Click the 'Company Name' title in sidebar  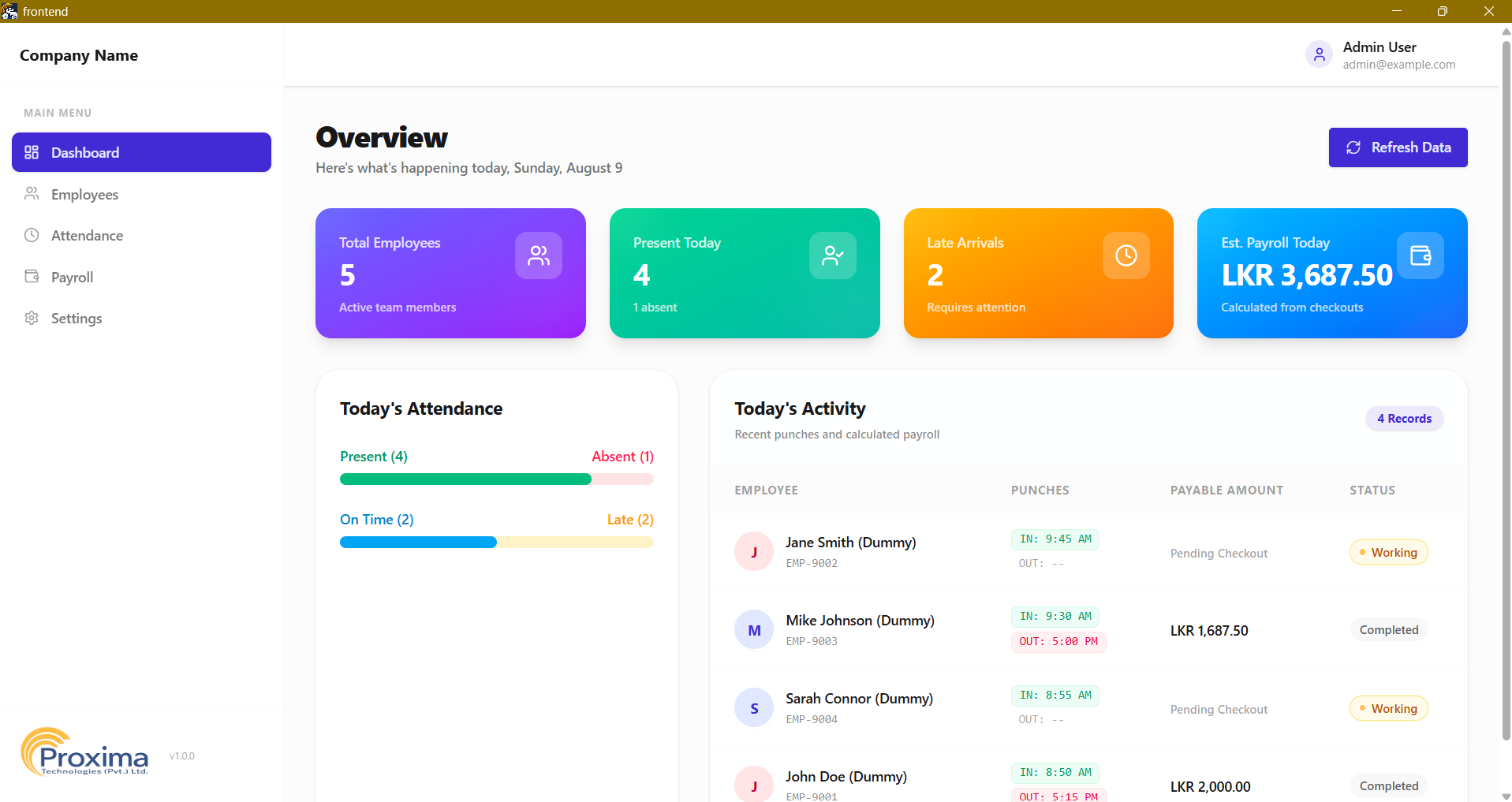pyautogui.click(x=79, y=55)
